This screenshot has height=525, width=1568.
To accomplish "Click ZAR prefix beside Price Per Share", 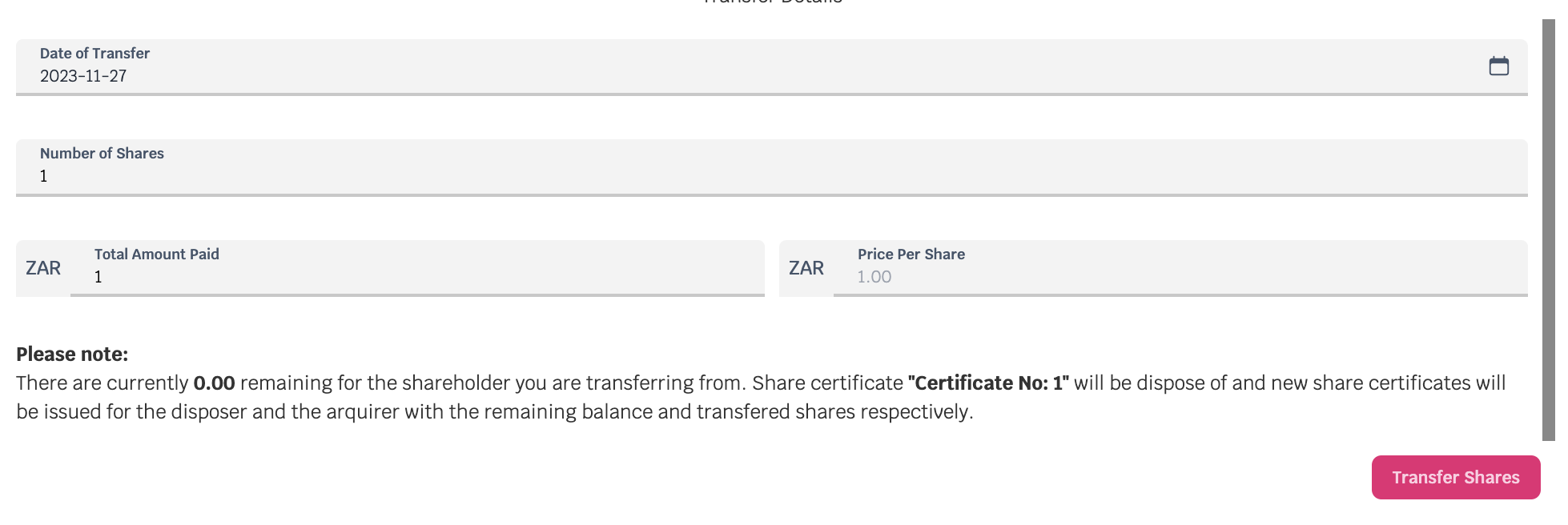I will click(x=806, y=268).
